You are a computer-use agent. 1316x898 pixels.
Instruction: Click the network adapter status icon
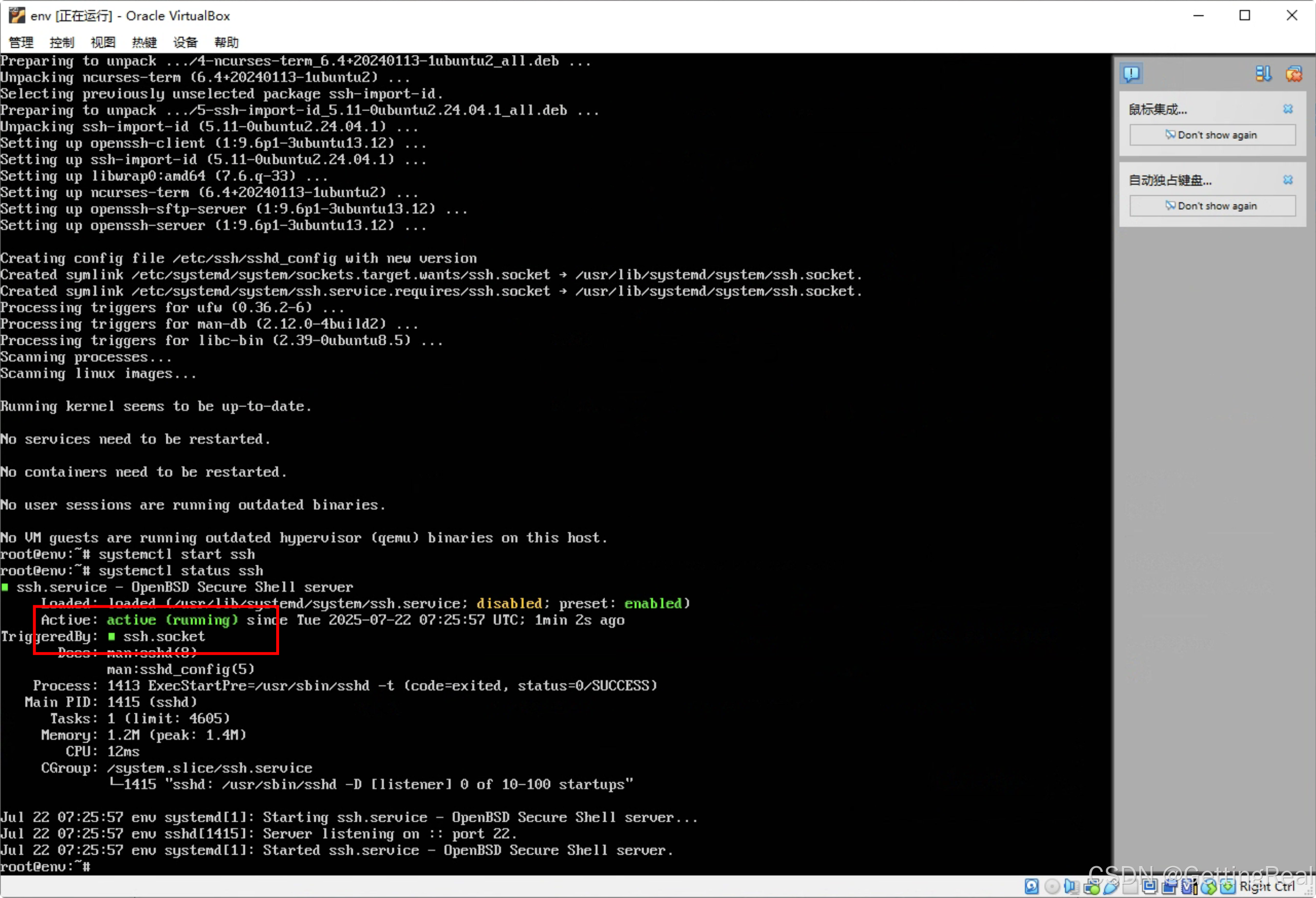pos(1091,887)
